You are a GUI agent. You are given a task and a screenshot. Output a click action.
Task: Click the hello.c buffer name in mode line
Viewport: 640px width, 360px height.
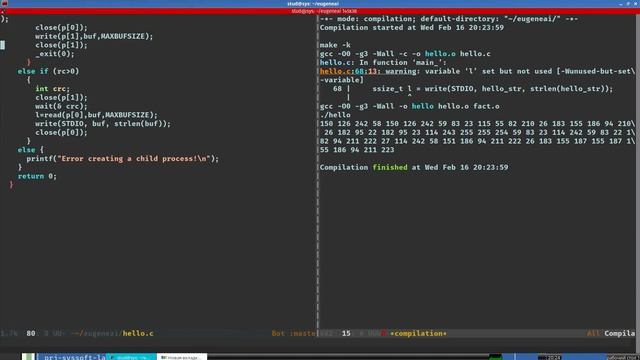pos(138,333)
